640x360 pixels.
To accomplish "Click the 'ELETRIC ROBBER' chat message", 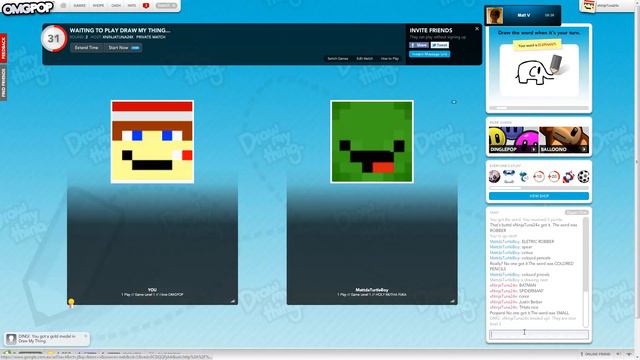I will pyautogui.click(x=538, y=242).
